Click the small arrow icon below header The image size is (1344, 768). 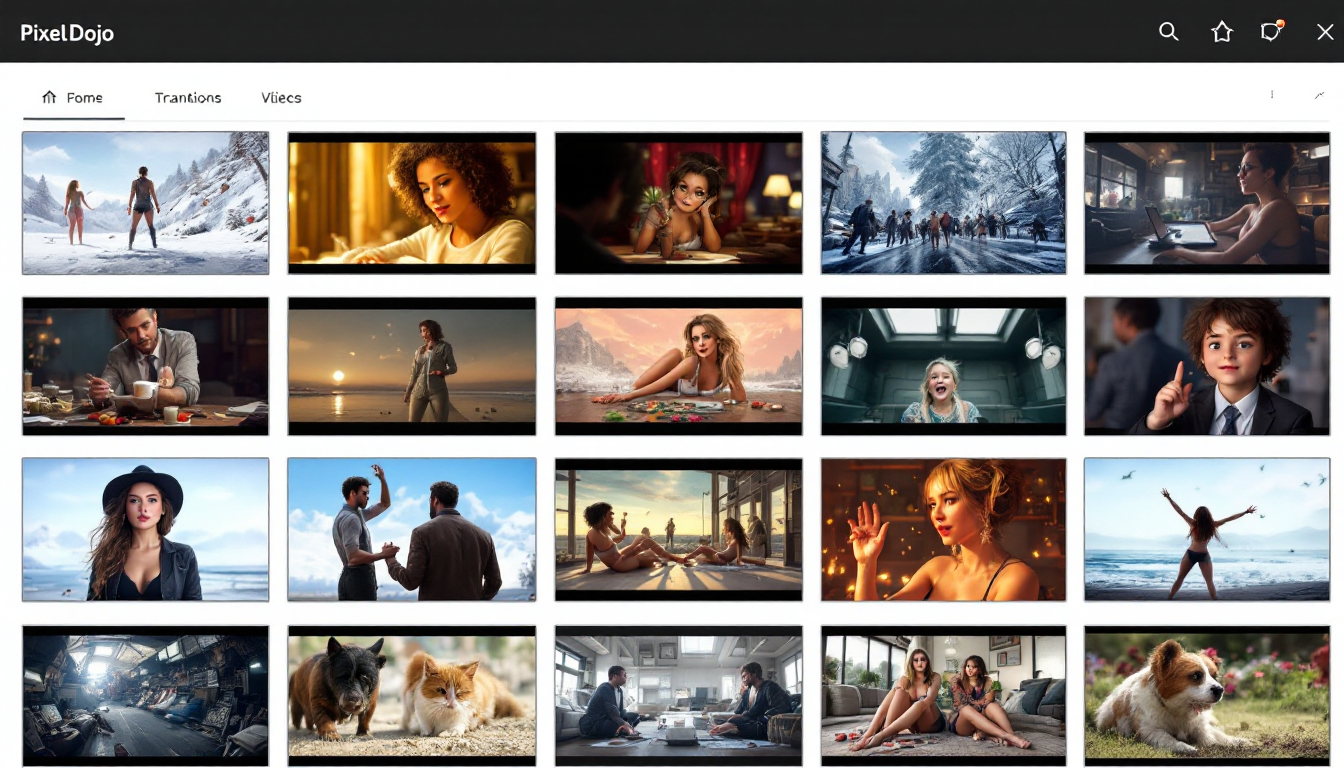(x=1319, y=95)
